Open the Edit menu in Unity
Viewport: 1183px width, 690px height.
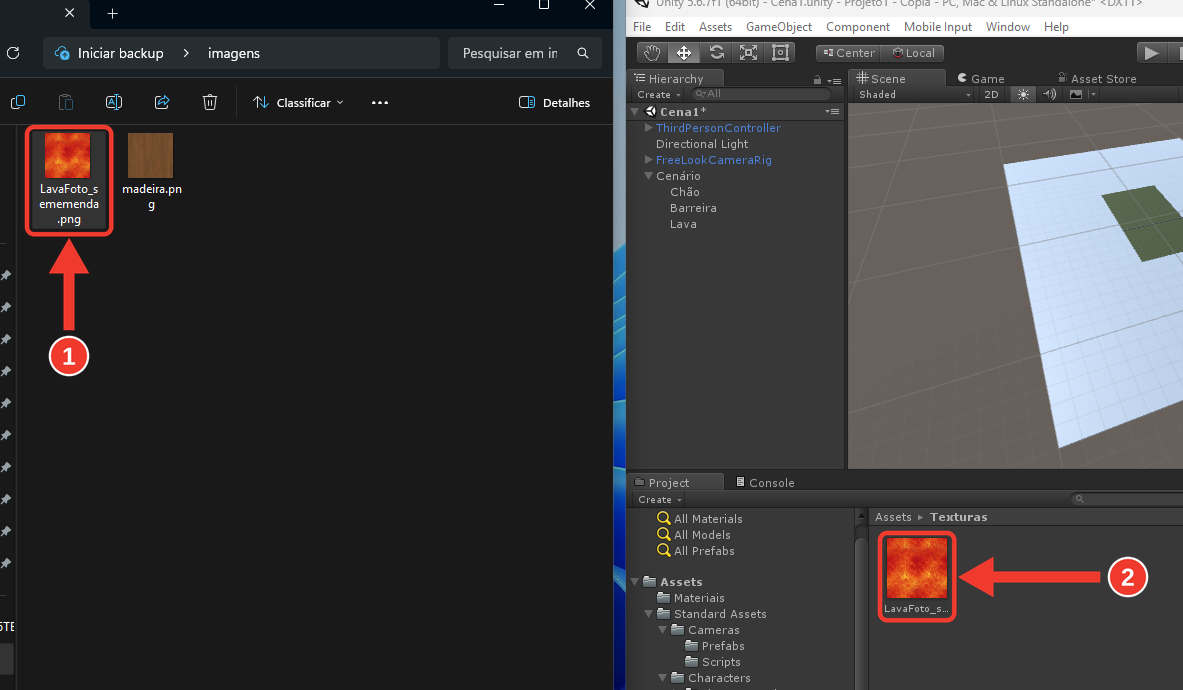[x=674, y=26]
